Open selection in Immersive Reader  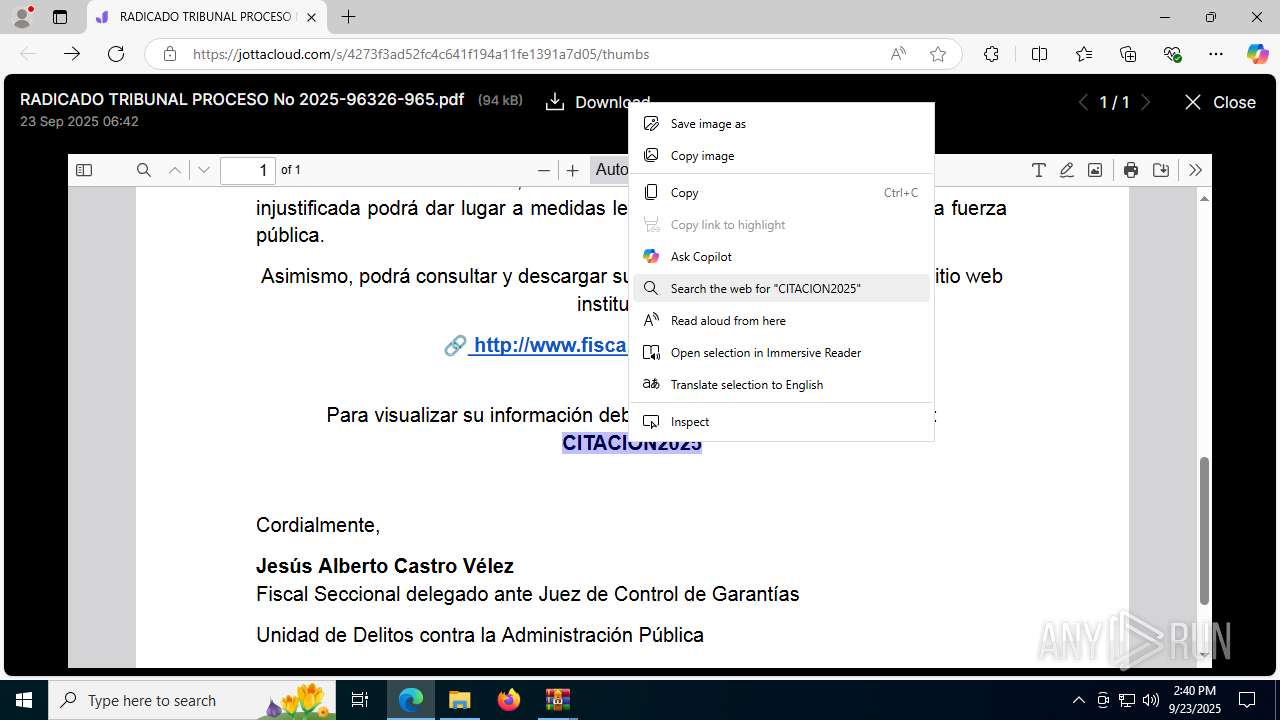click(781, 353)
